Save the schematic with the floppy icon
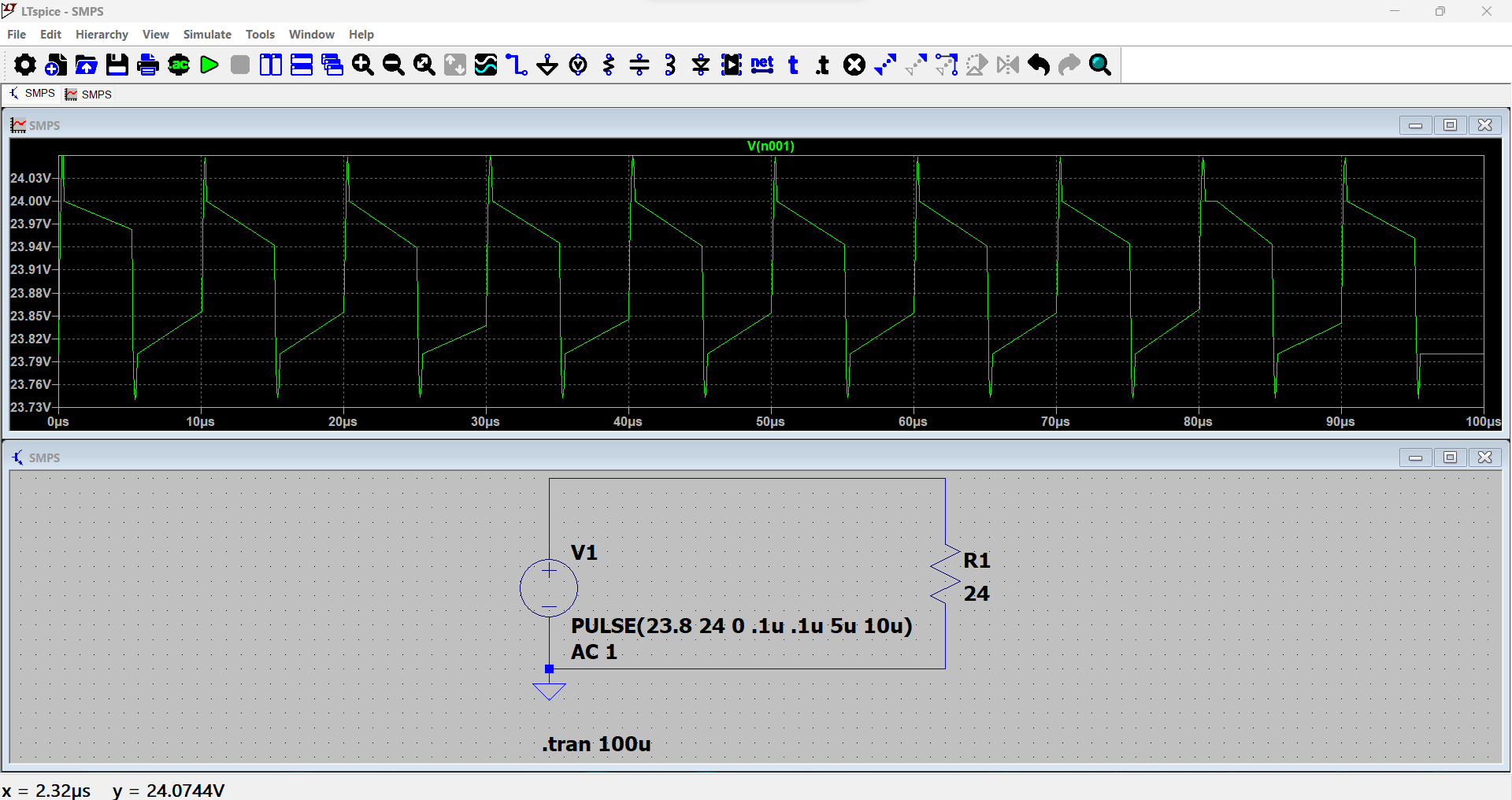Screen dimensions: 1512x800 [x=117, y=65]
